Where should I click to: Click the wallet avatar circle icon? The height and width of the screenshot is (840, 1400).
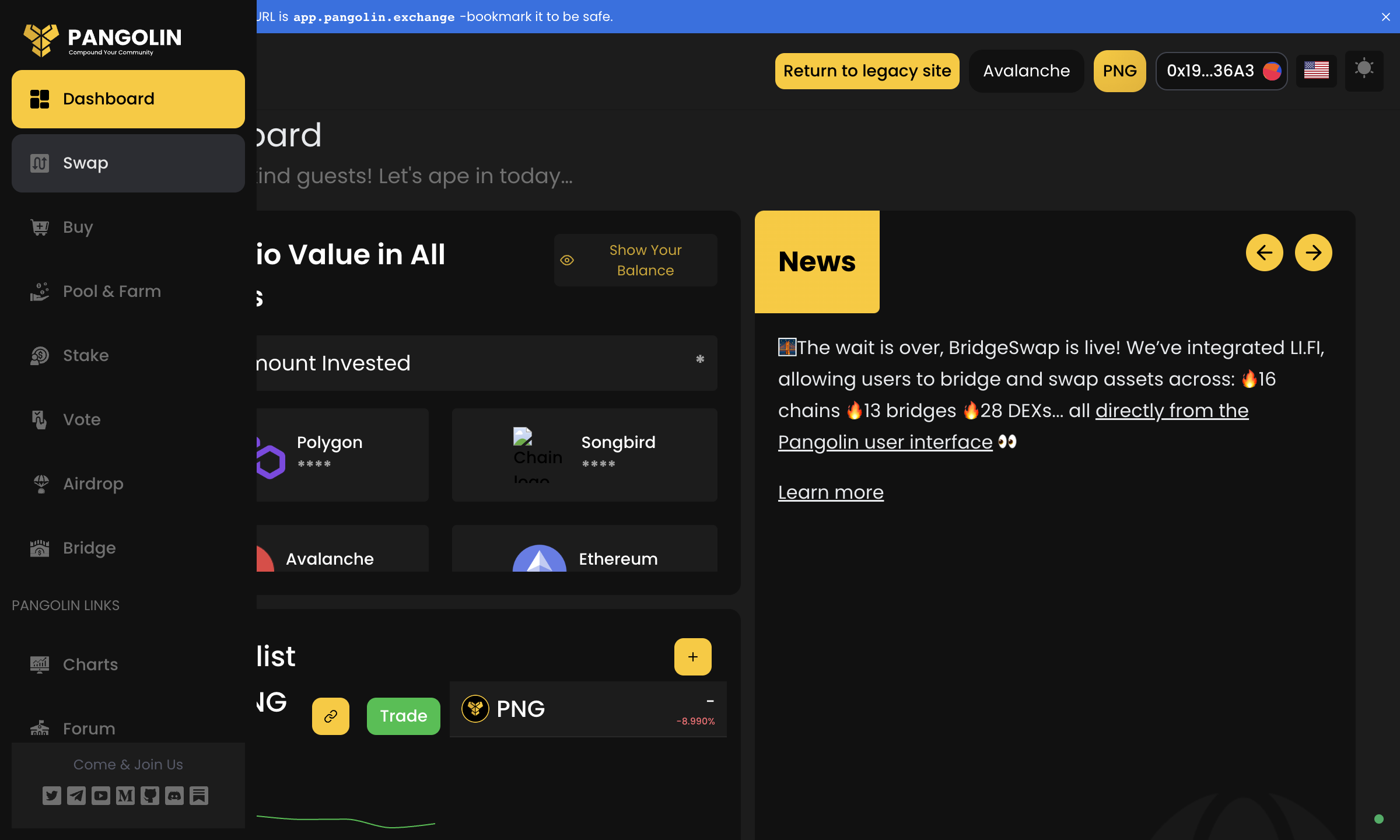tap(1272, 71)
